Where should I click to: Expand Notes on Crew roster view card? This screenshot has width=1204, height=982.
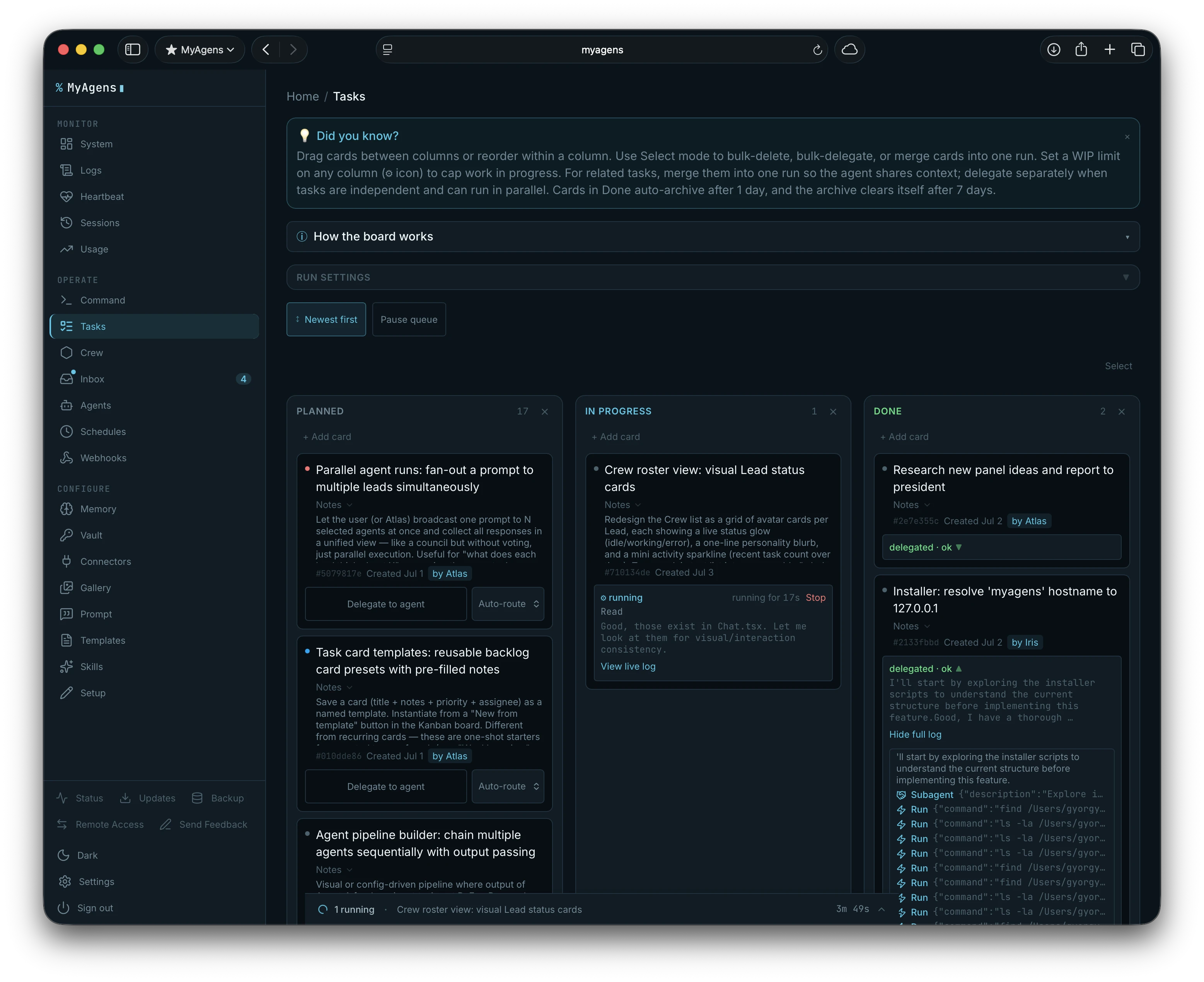click(622, 505)
